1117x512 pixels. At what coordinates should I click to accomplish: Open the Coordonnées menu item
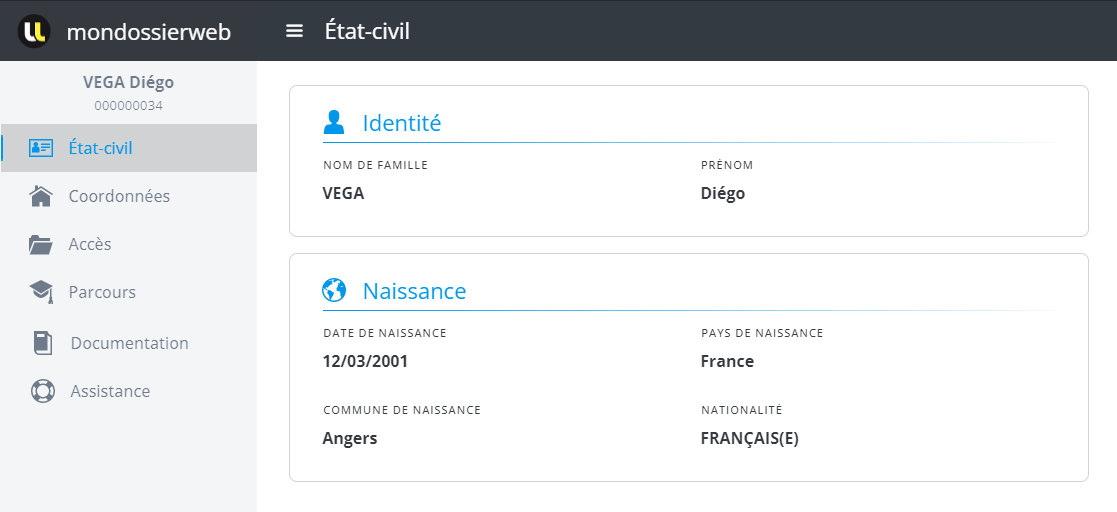click(119, 196)
